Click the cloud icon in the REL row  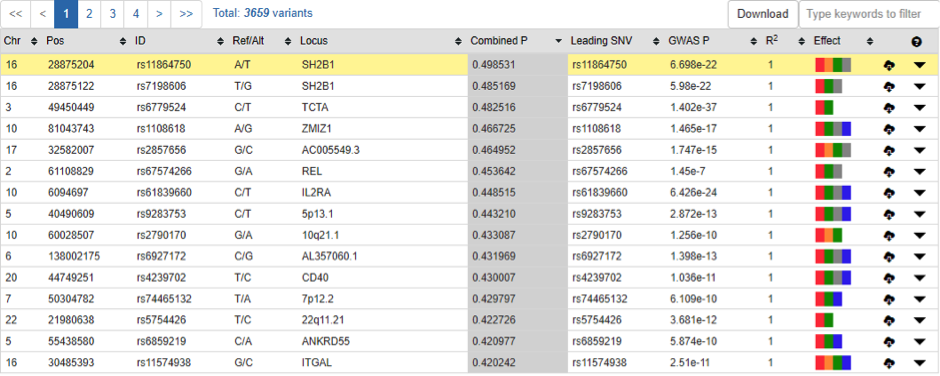click(890, 172)
